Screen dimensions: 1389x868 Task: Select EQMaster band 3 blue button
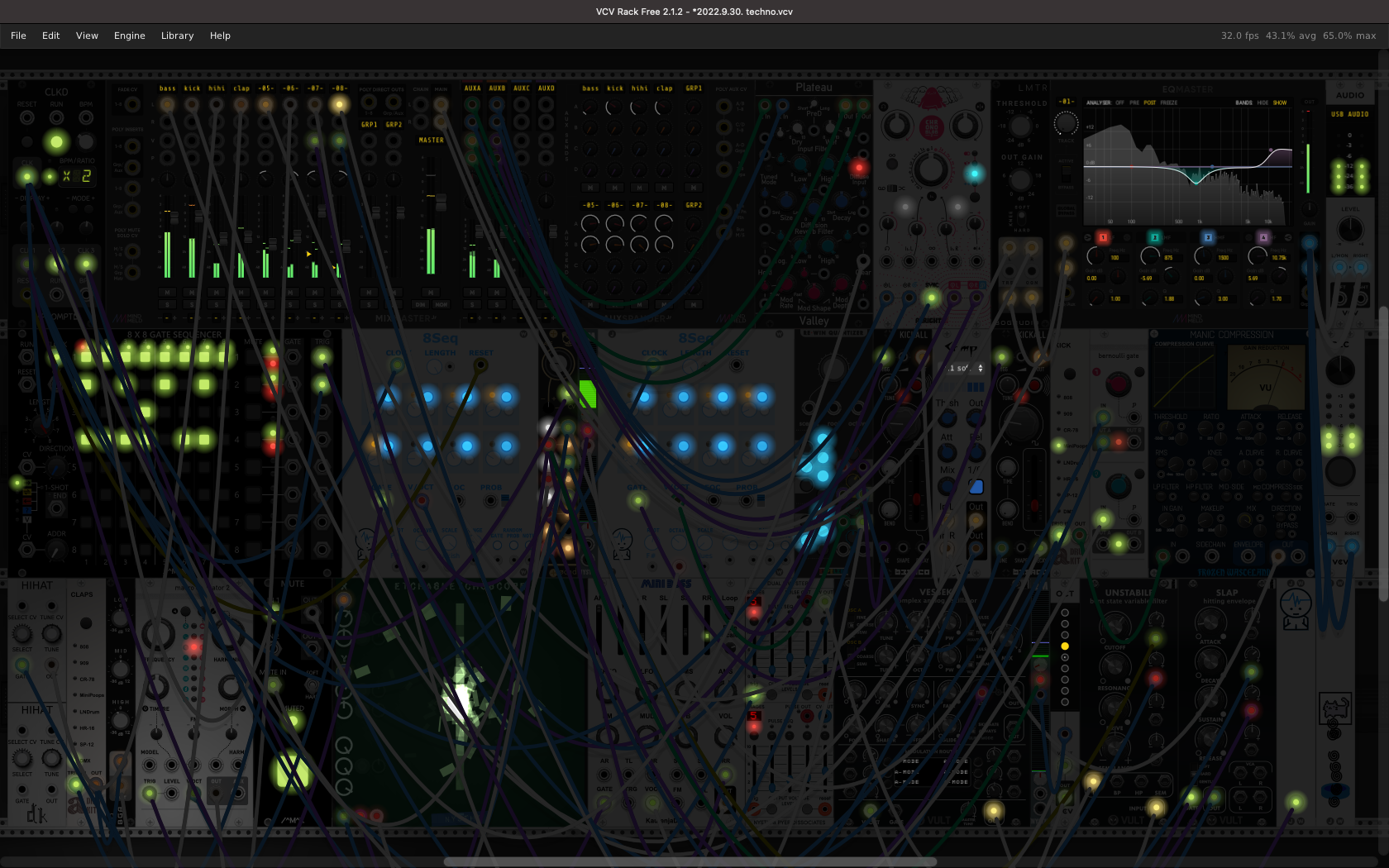(x=1208, y=237)
